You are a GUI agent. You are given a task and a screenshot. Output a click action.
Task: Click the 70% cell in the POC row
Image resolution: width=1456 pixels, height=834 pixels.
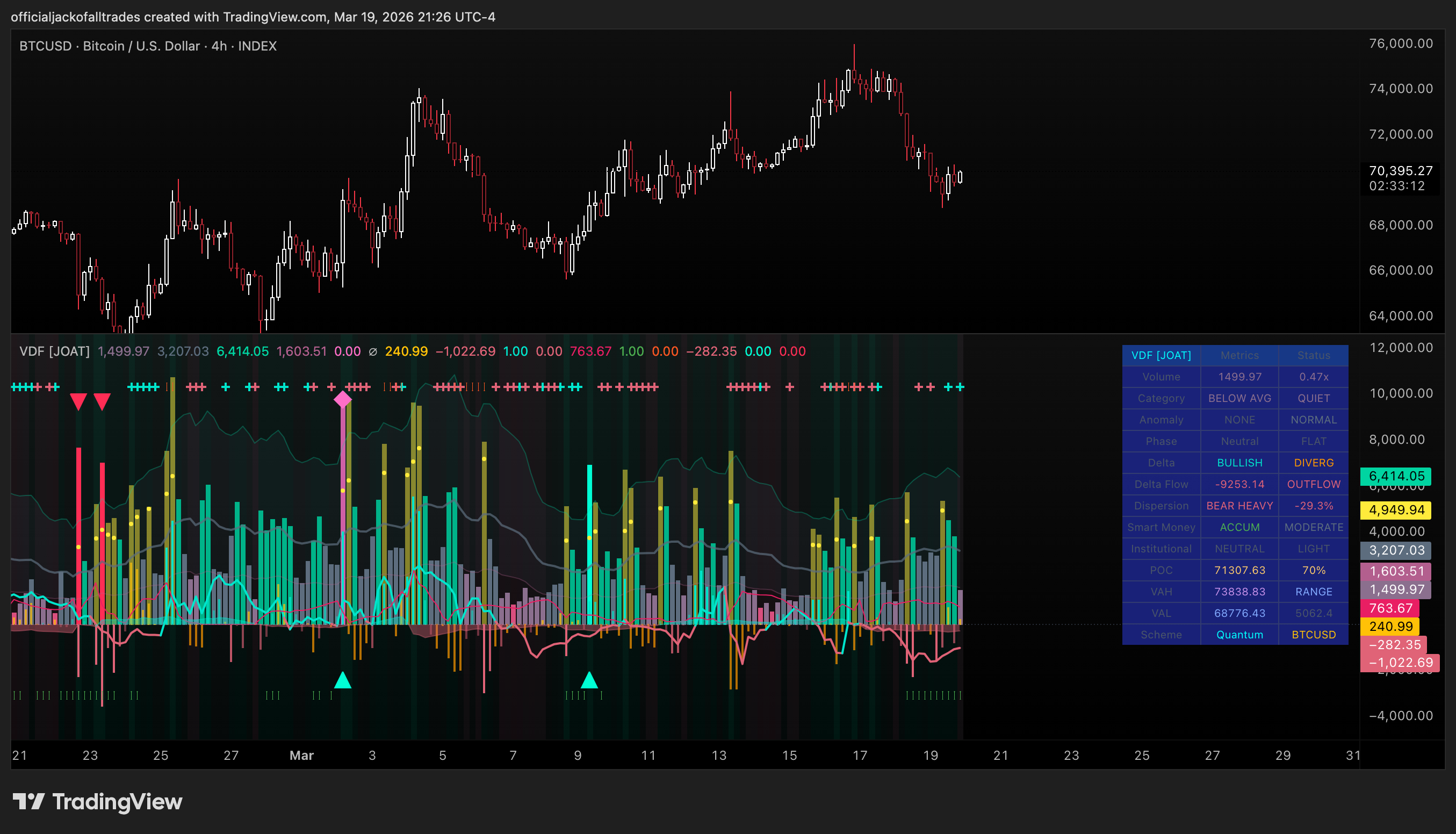tap(1314, 570)
